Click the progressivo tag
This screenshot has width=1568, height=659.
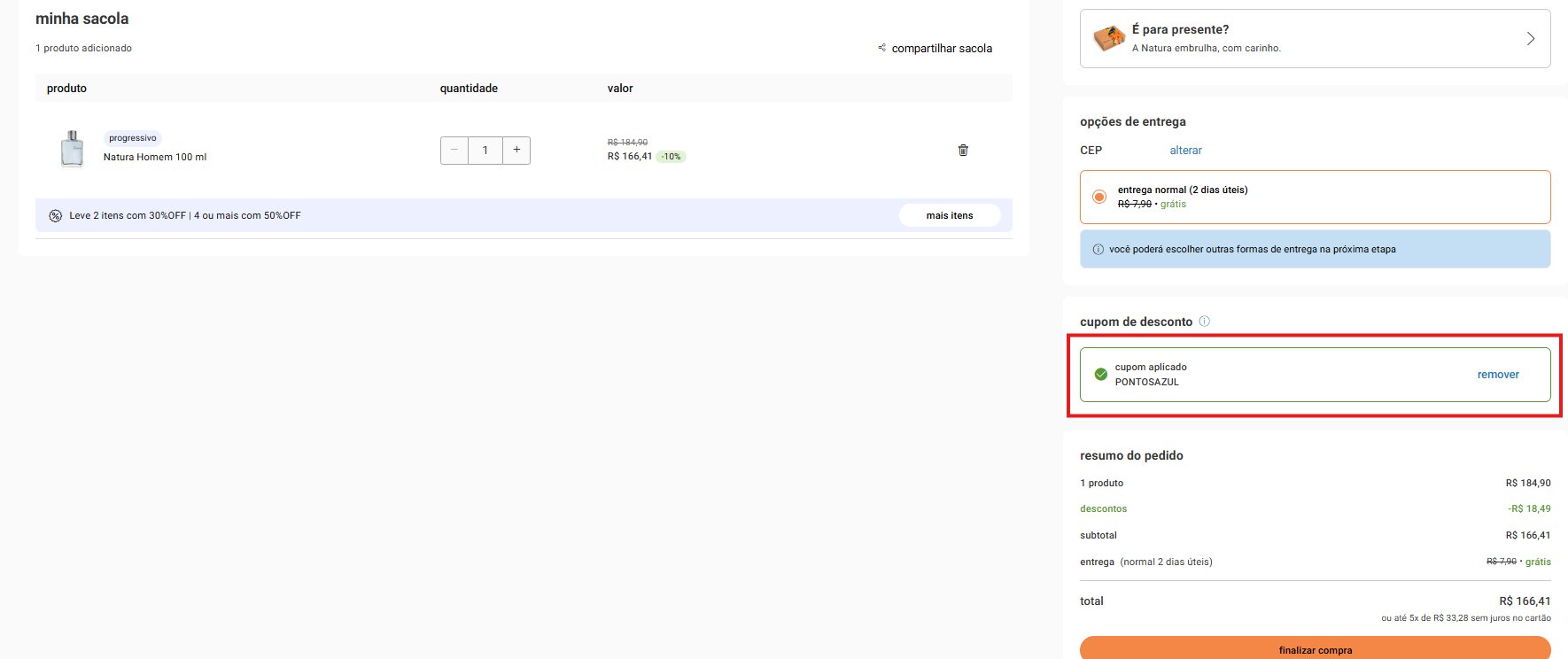click(133, 138)
